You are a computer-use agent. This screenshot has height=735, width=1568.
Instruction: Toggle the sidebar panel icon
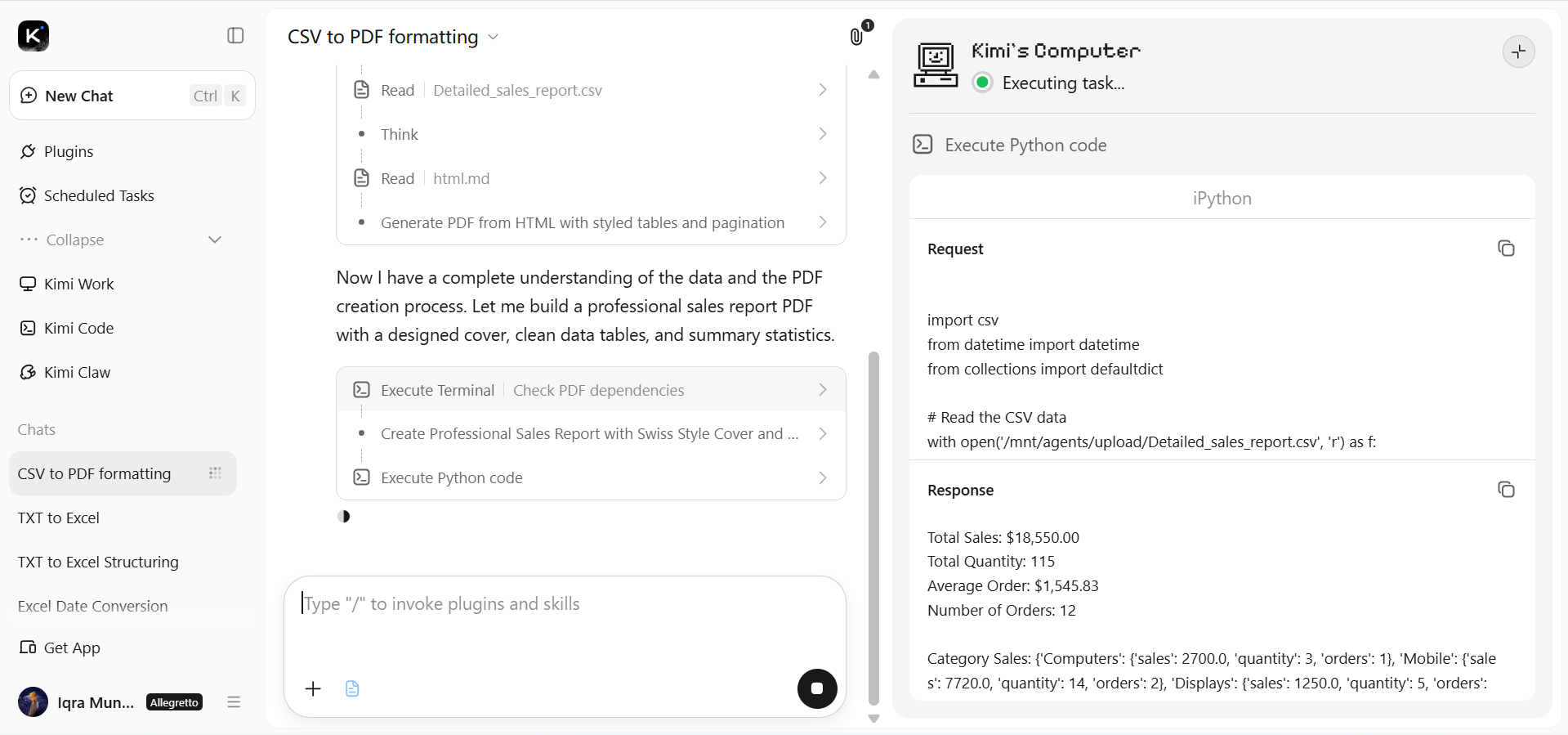[235, 35]
